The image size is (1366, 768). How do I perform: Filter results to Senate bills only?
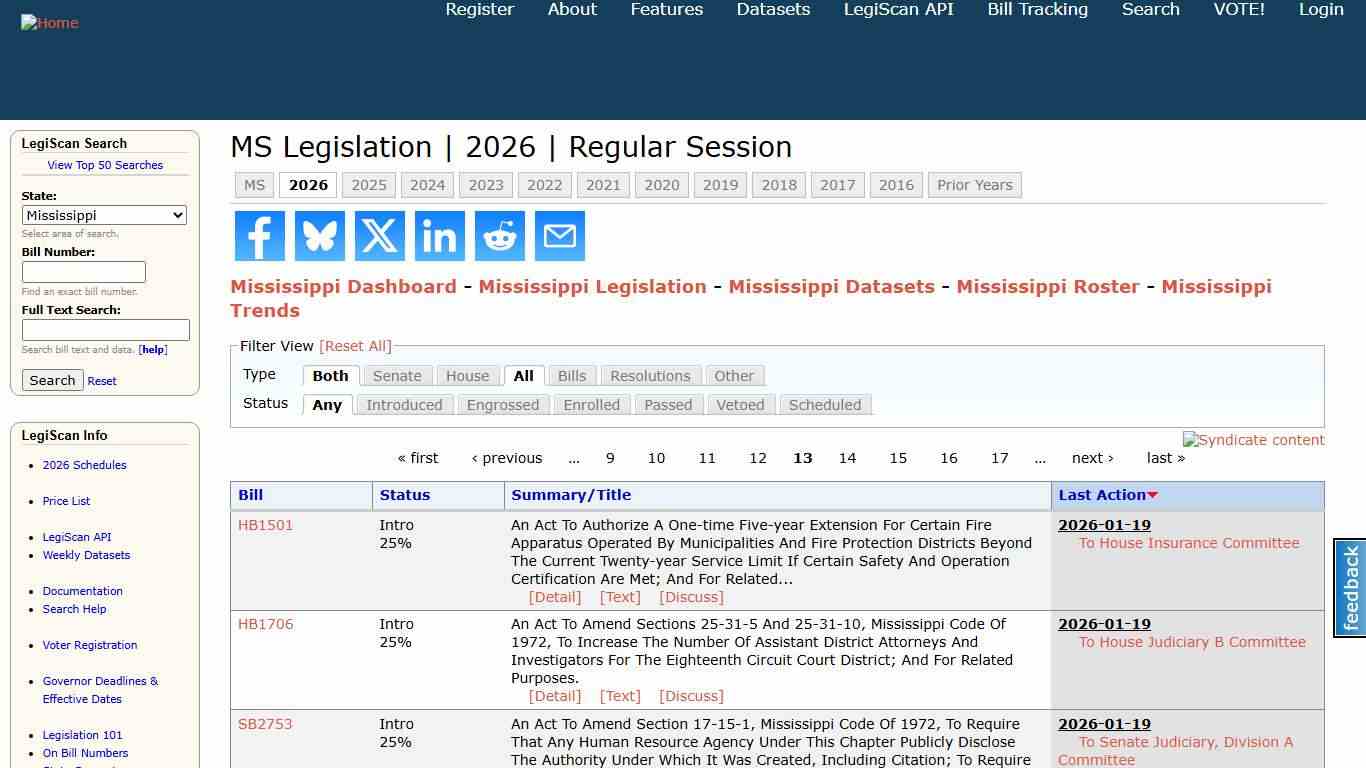(397, 375)
